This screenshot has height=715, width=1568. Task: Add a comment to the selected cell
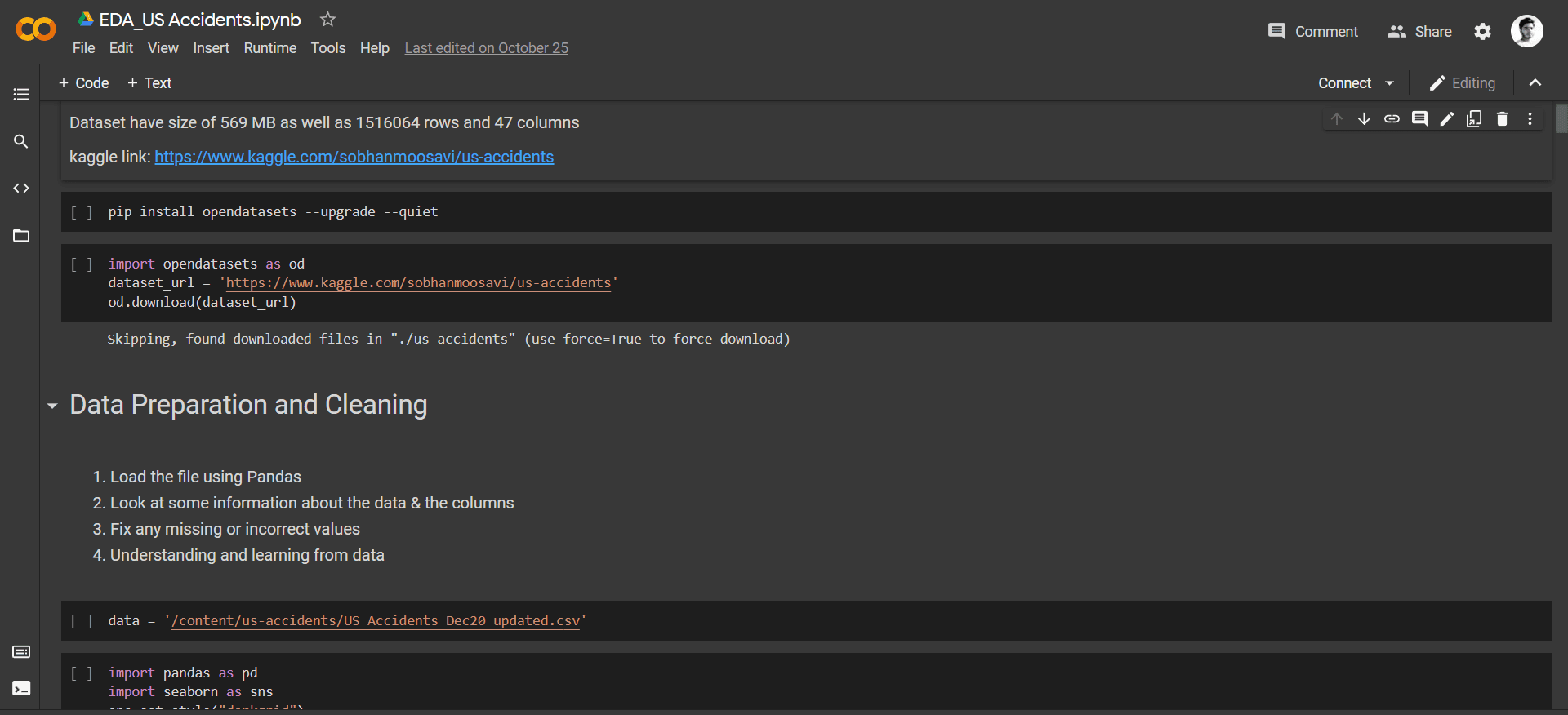(x=1419, y=119)
